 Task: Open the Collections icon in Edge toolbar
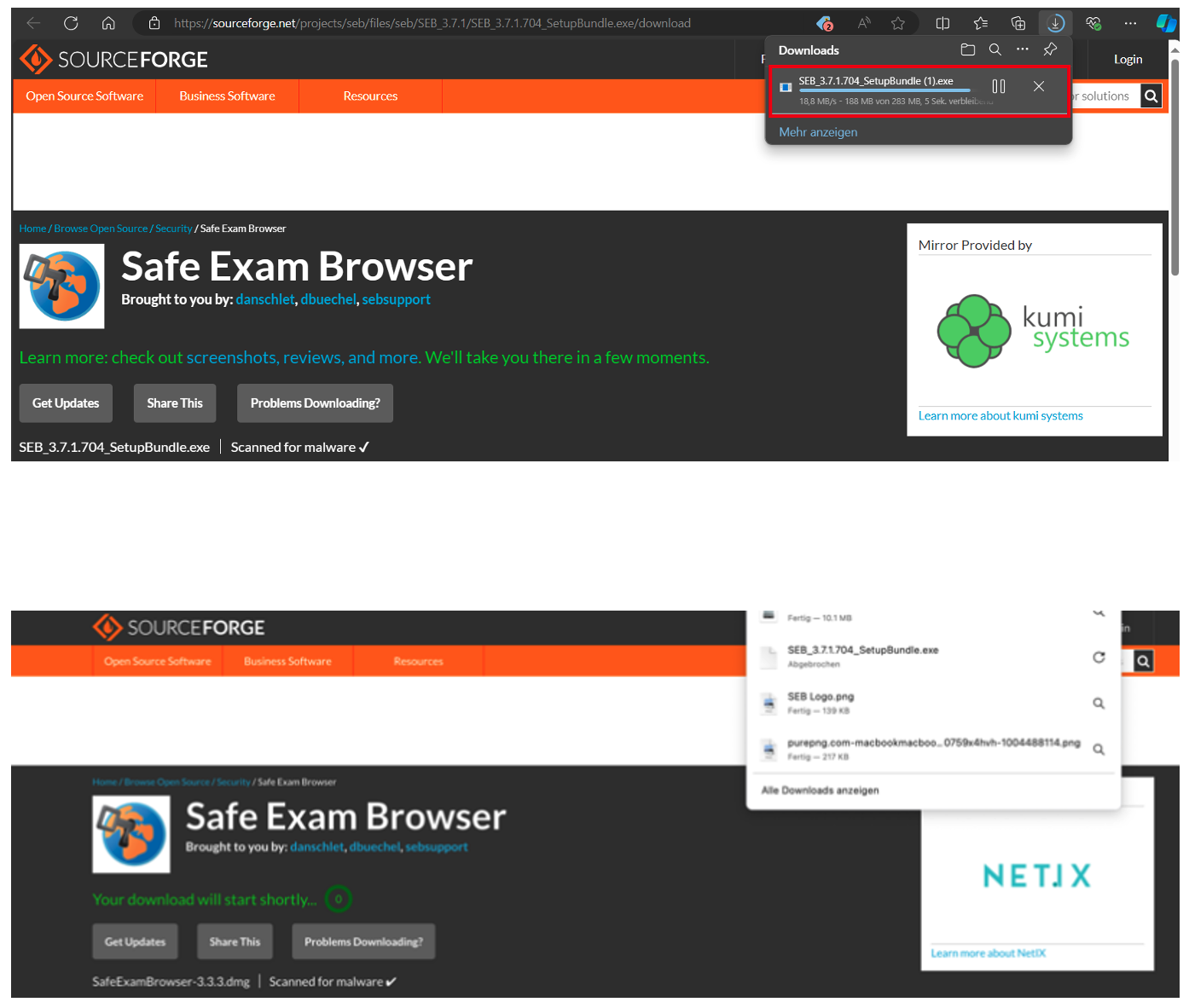tap(1018, 23)
